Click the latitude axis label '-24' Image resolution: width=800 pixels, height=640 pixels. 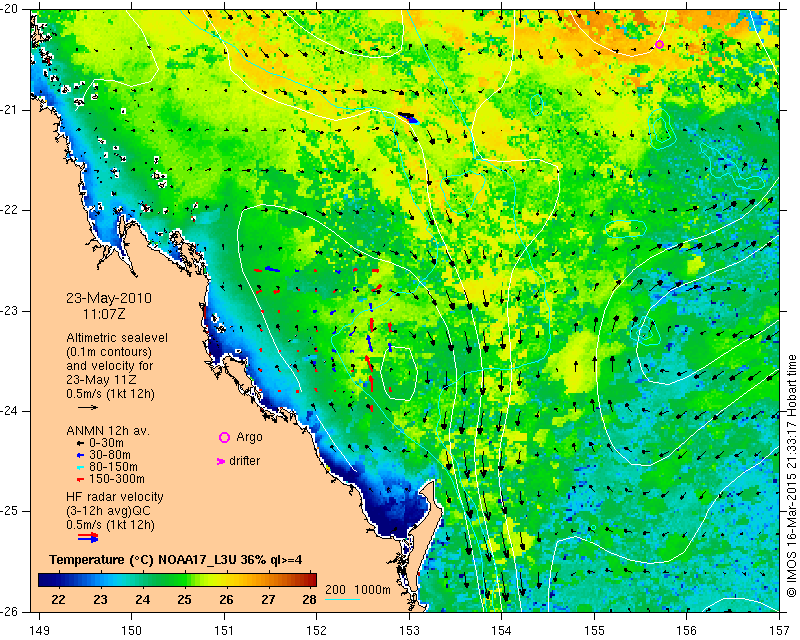click(9, 411)
